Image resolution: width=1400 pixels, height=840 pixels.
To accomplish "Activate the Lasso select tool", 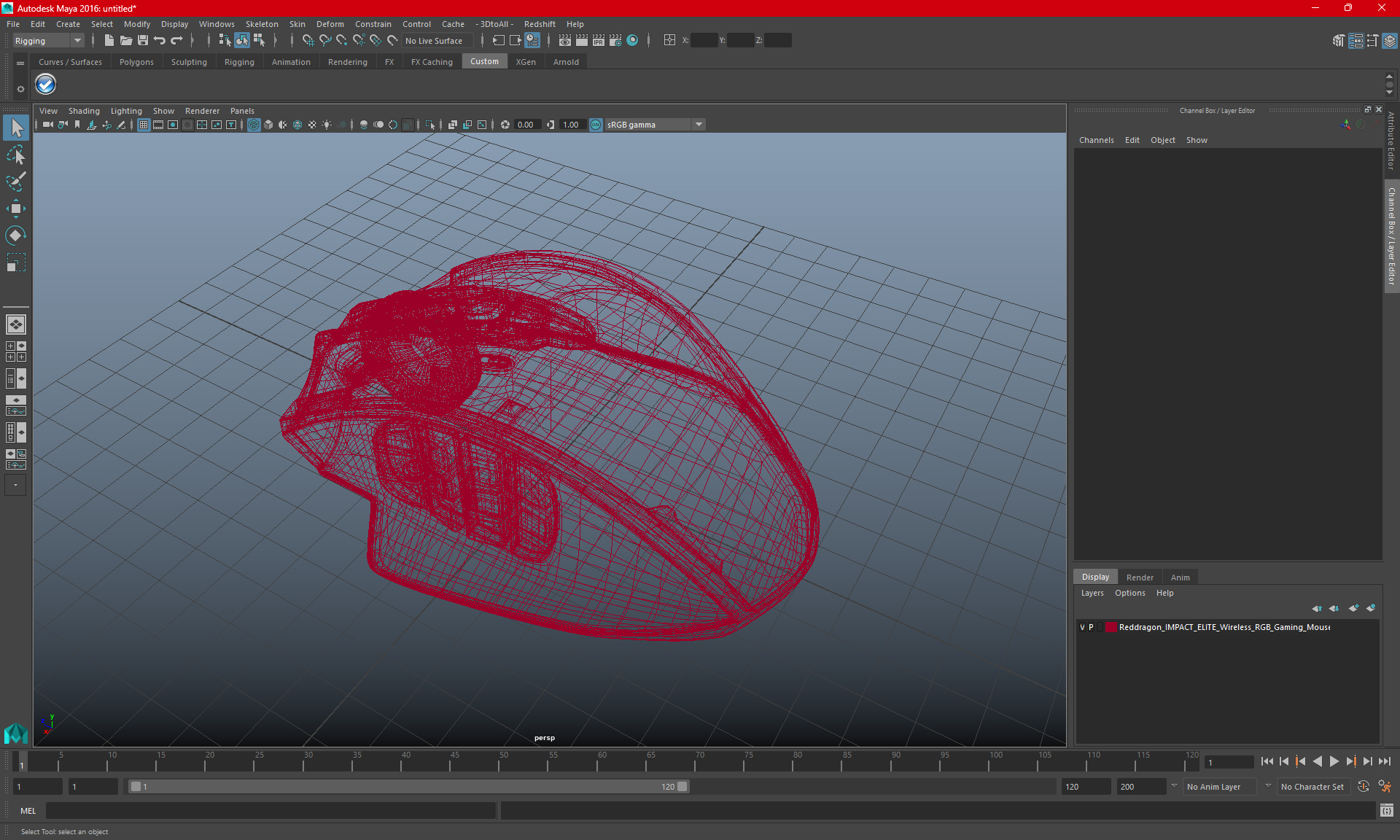I will click(16, 155).
